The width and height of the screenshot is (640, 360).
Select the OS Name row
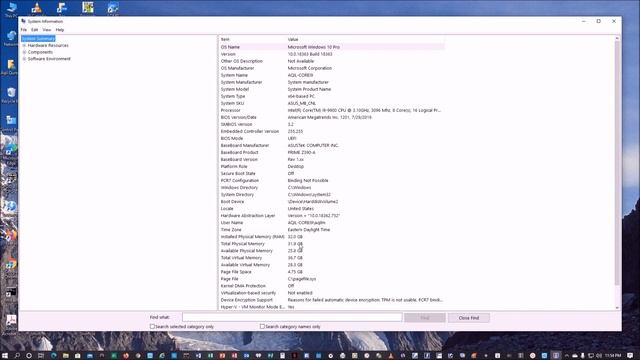coord(332,47)
